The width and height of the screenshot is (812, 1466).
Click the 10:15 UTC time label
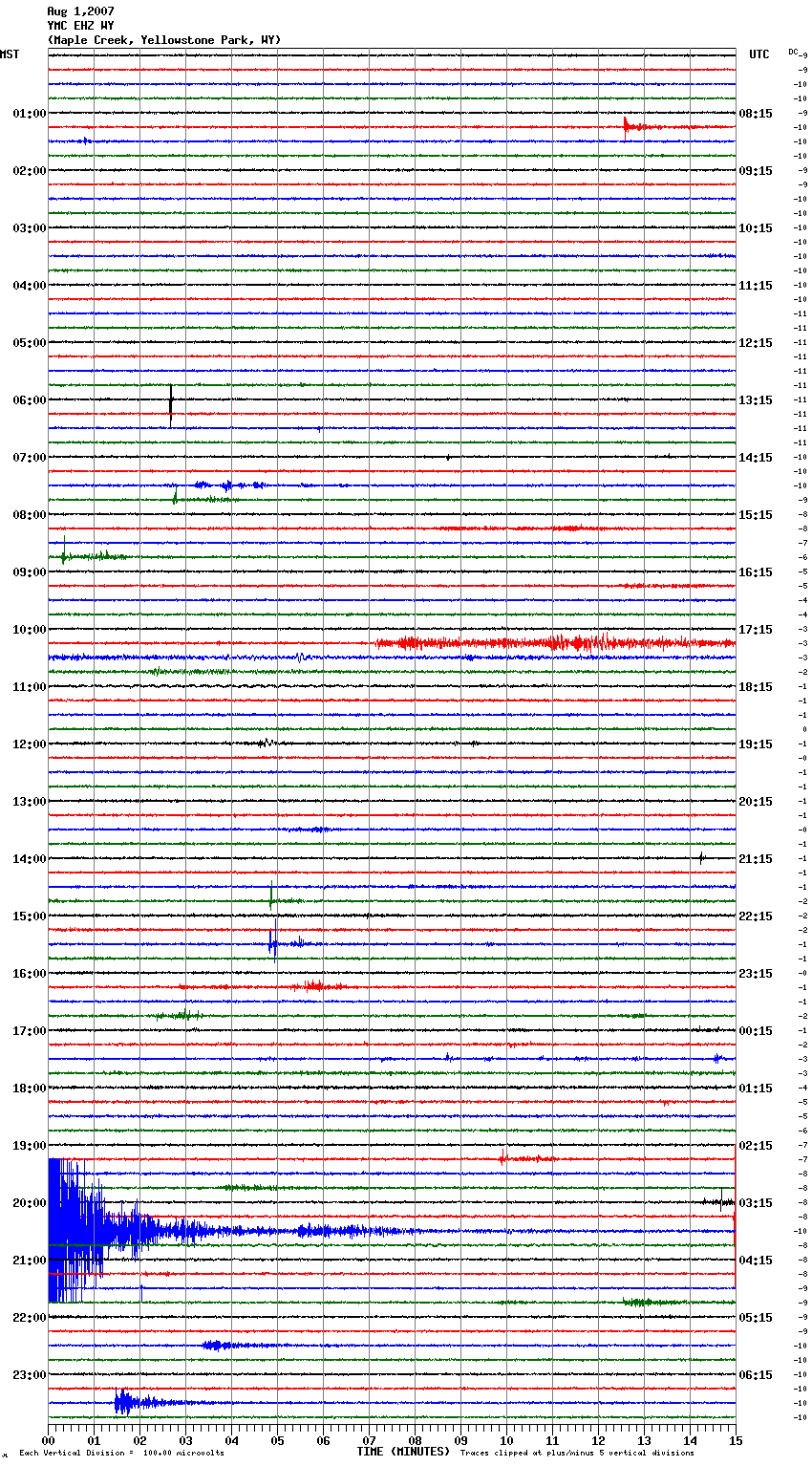(x=756, y=228)
